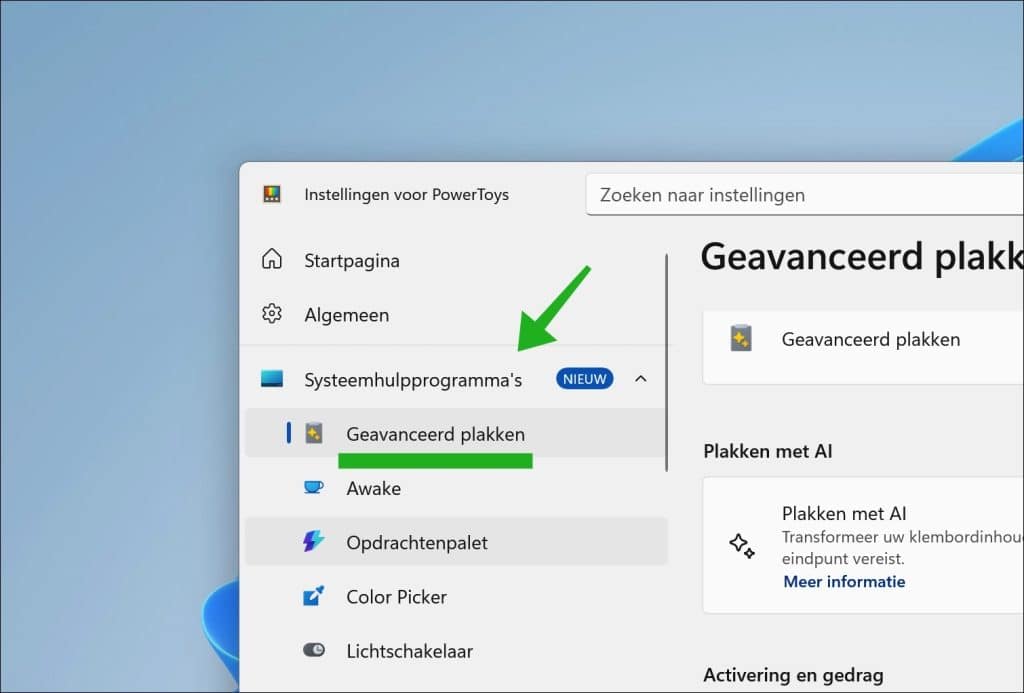Click the Lichtschakelaar toggle icon
Image resolution: width=1024 pixels, height=693 pixels.
click(314, 650)
